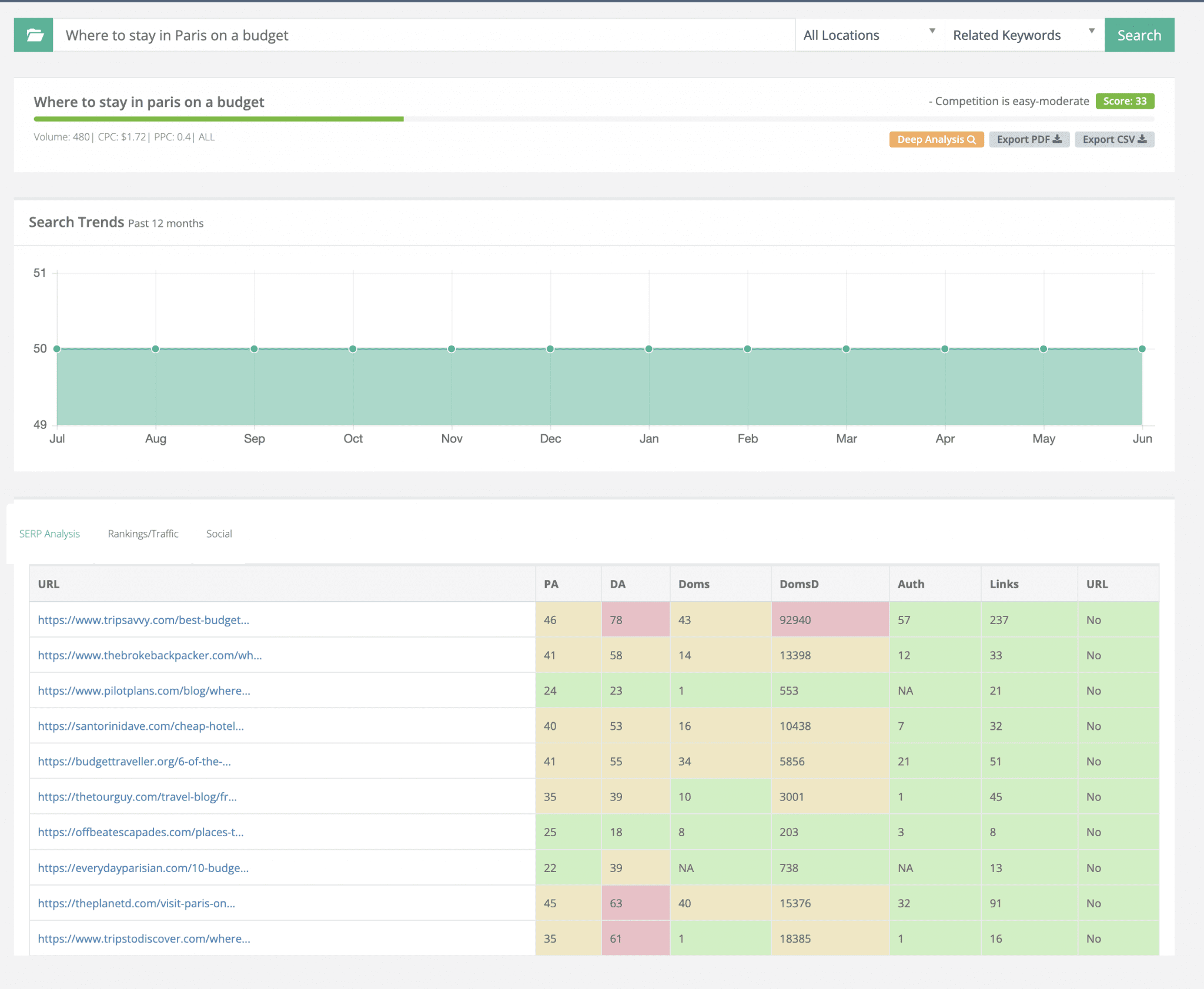The height and width of the screenshot is (989, 1204).
Task: Expand the Related Keywords dropdown
Action: point(1023,35)
